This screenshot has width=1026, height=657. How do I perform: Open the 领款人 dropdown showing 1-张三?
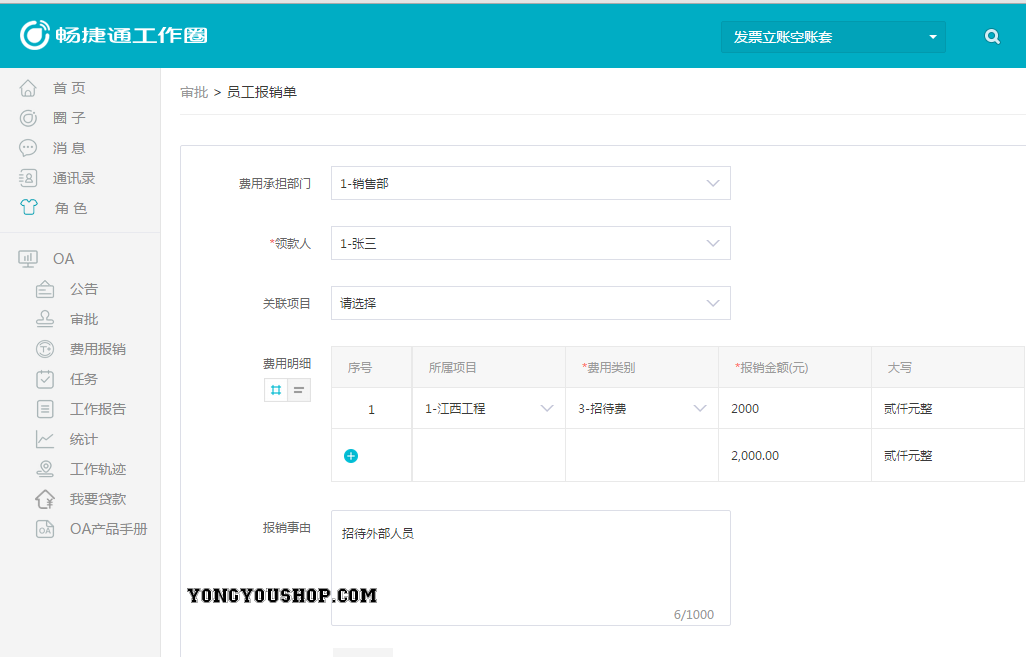pyautogui.click(x=531, y=243)
